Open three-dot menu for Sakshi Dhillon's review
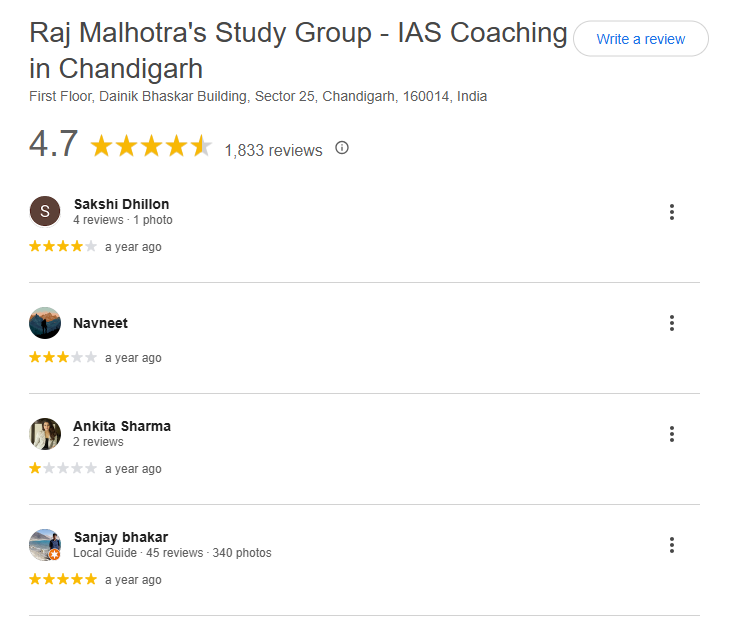753x633 pixels. click(x=672, y=212)
